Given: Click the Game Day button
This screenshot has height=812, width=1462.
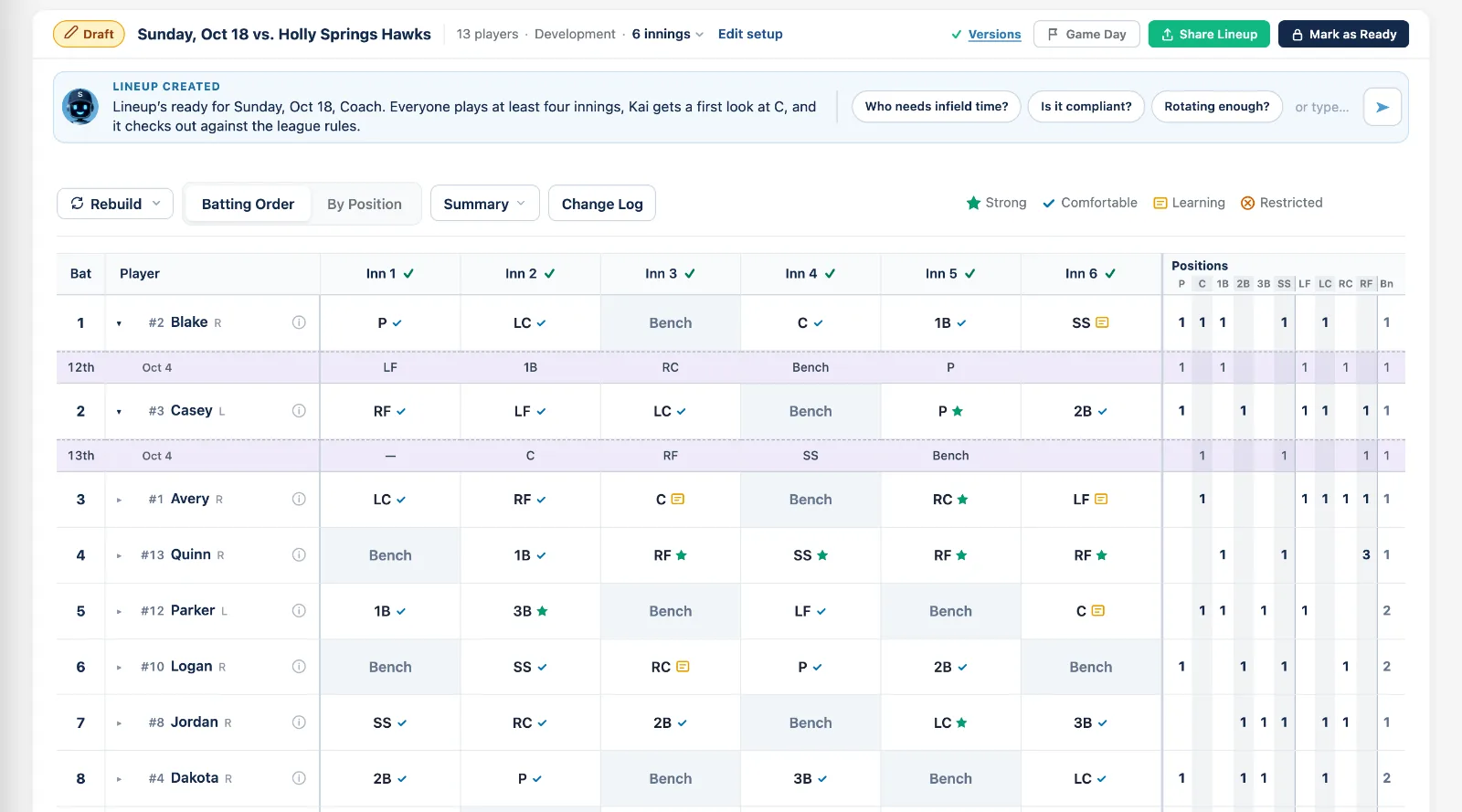Looking at the screenshot, I should pos(1086,34).
